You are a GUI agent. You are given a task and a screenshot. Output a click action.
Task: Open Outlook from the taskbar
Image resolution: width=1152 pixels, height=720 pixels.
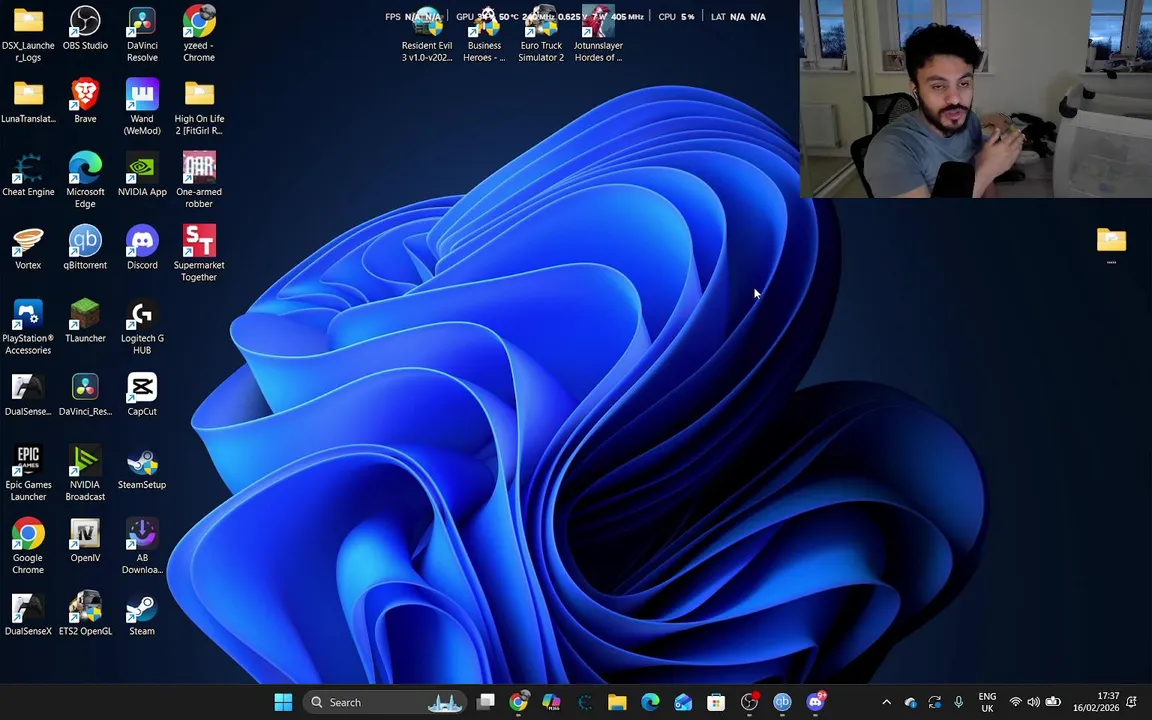[x=683, y=702]
